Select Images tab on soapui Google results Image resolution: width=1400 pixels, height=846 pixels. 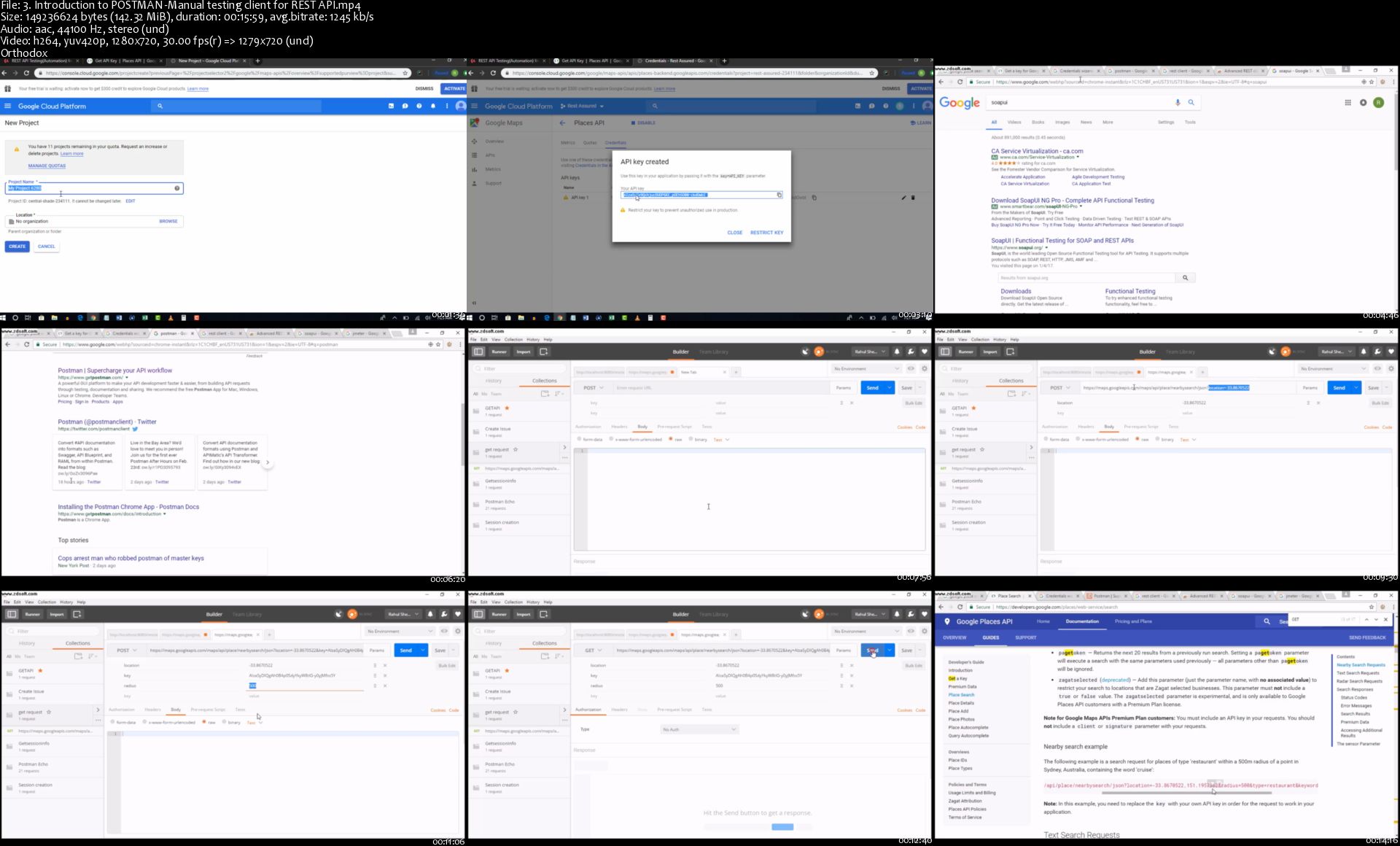(x=1062, y=122)
